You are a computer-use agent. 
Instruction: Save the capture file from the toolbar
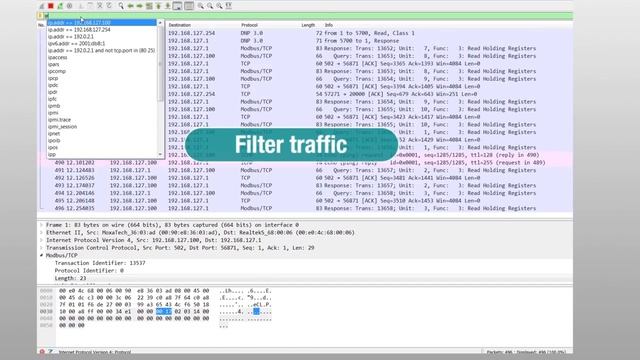coord(90,6)
